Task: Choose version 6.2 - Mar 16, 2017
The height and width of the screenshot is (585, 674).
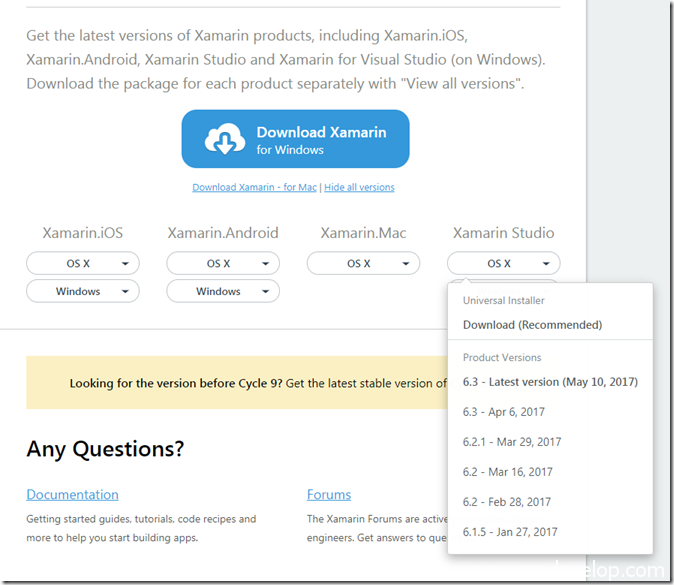Action: click(x=507, y=472)
